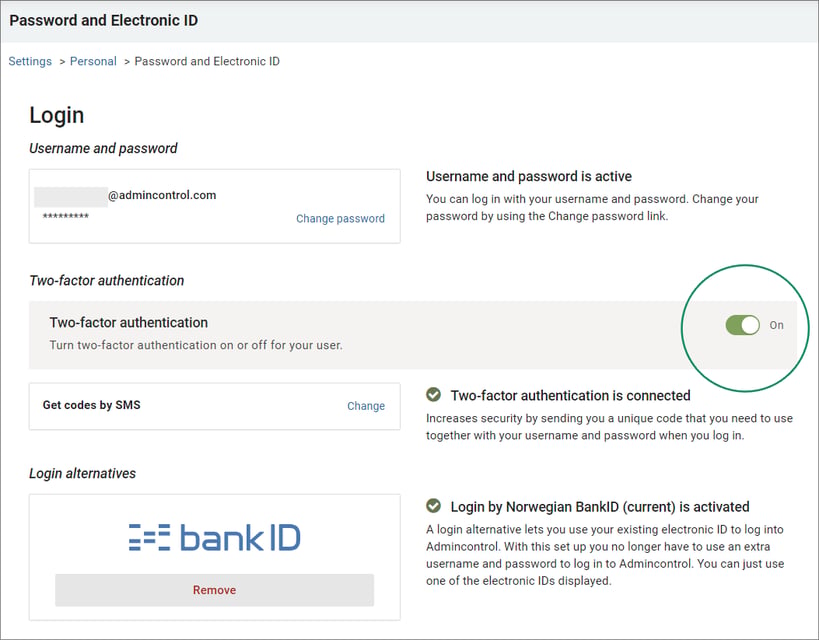Click the masked password asterisks
The image size is (819, 640).
66,216
